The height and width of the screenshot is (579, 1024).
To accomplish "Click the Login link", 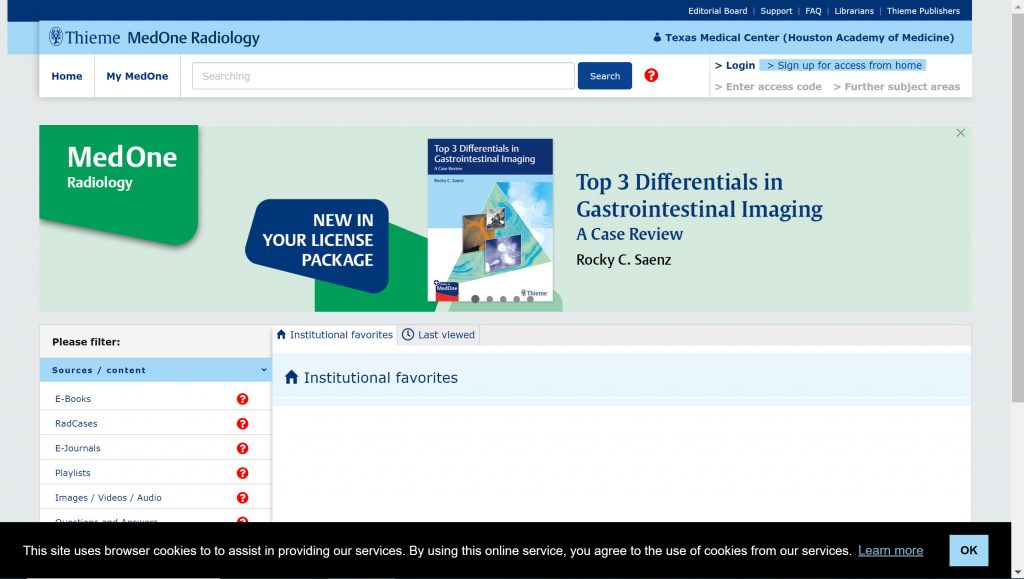I will [735, 65].
